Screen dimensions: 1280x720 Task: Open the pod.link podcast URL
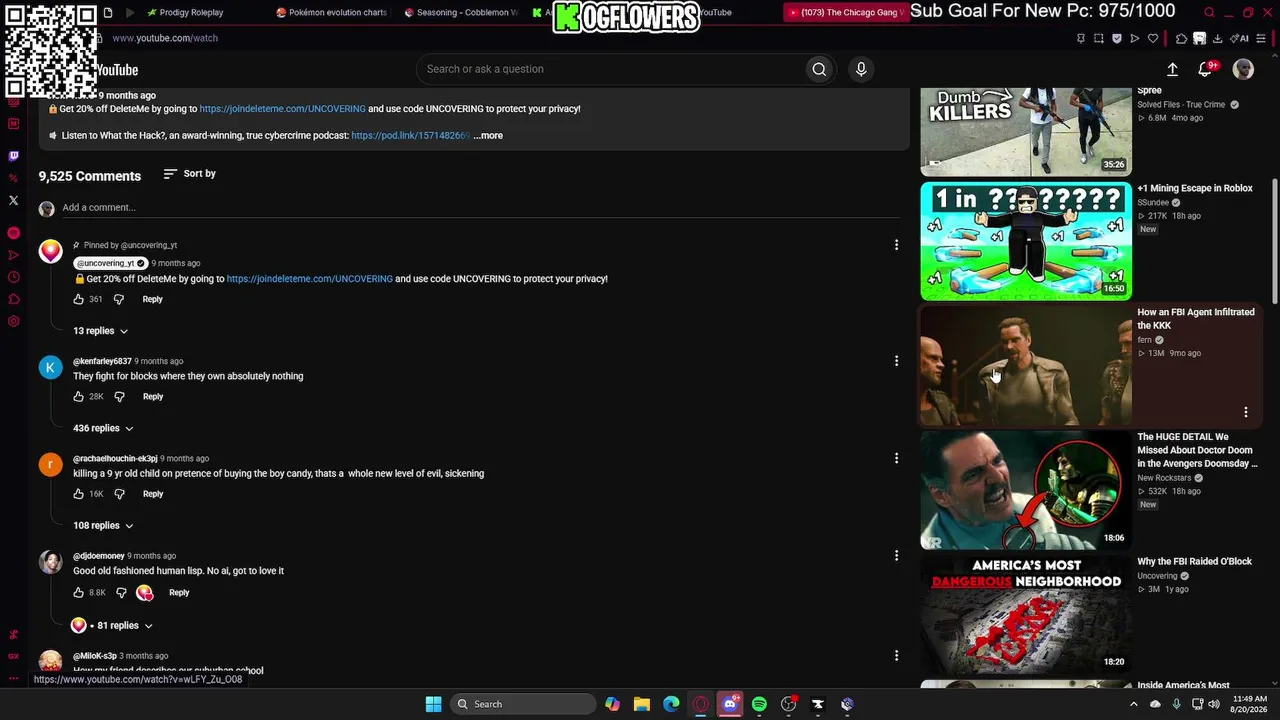(x=411, y=136)
